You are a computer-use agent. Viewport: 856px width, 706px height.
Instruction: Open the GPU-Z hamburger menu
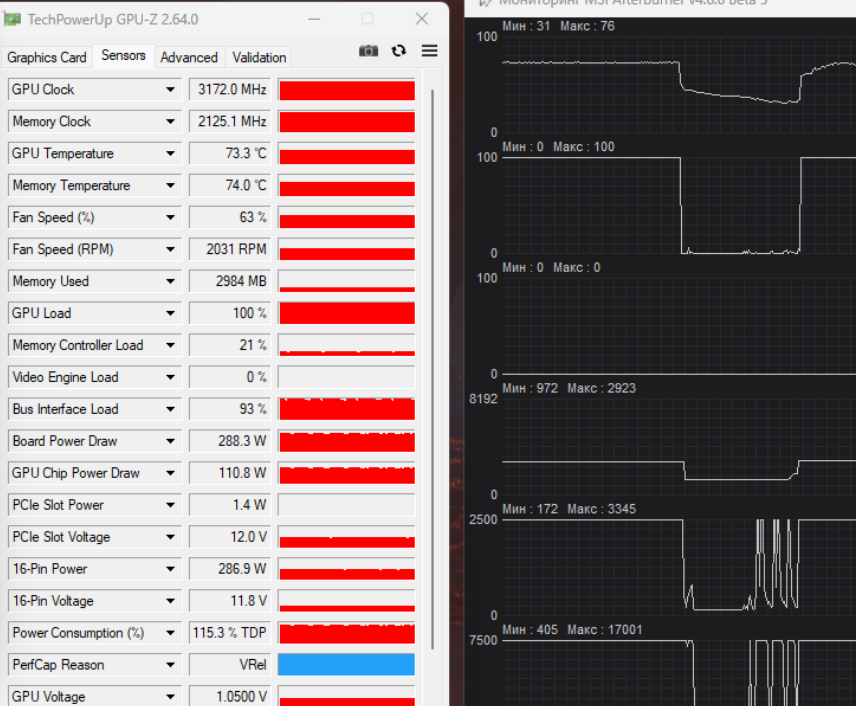(x=430, y=51)
